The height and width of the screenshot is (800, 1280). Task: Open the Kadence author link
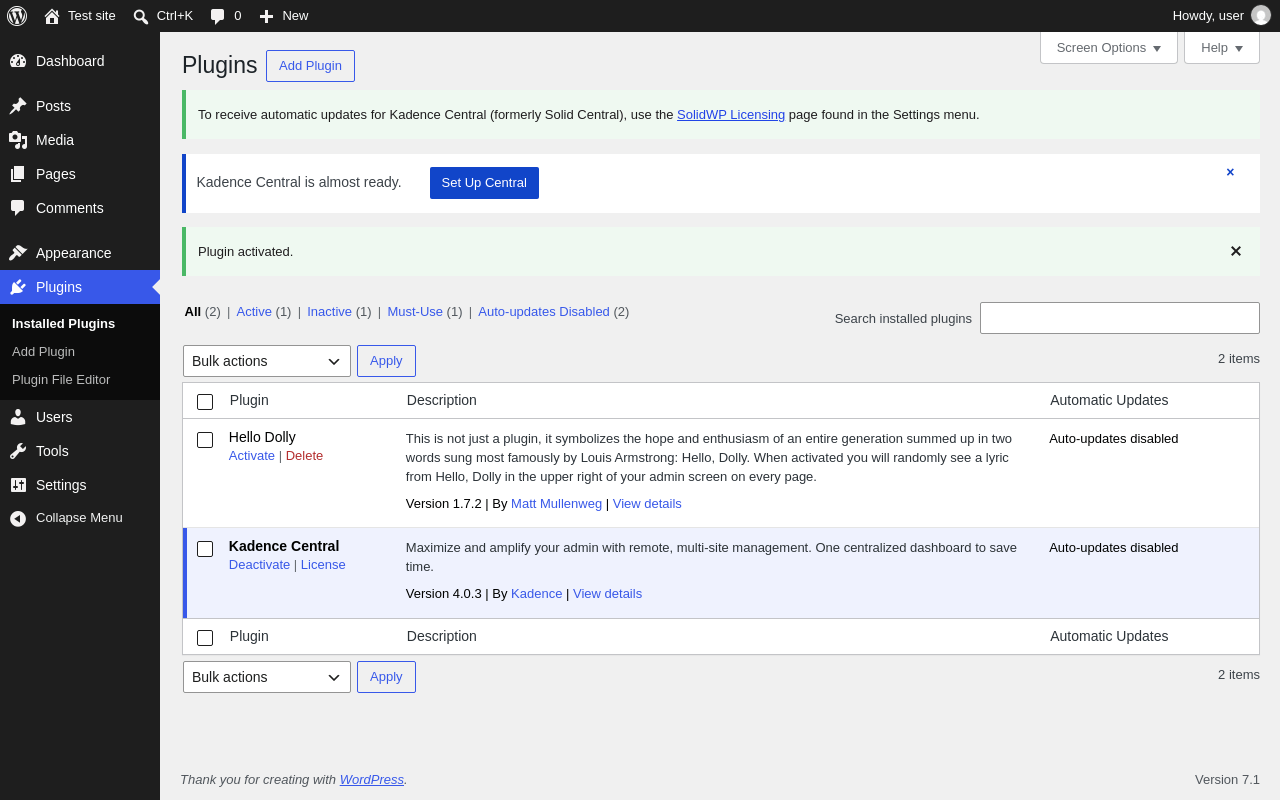(x=536, y=594)
